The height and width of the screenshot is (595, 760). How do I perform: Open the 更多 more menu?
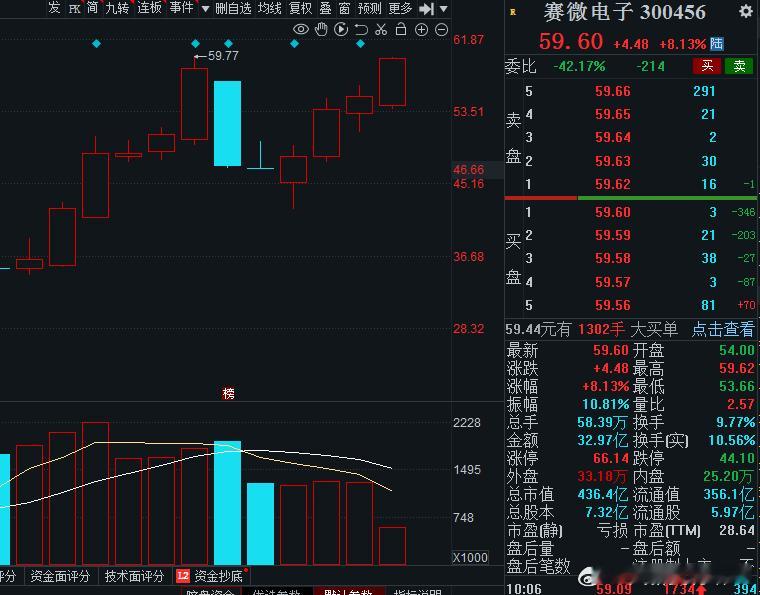[400, 8]
